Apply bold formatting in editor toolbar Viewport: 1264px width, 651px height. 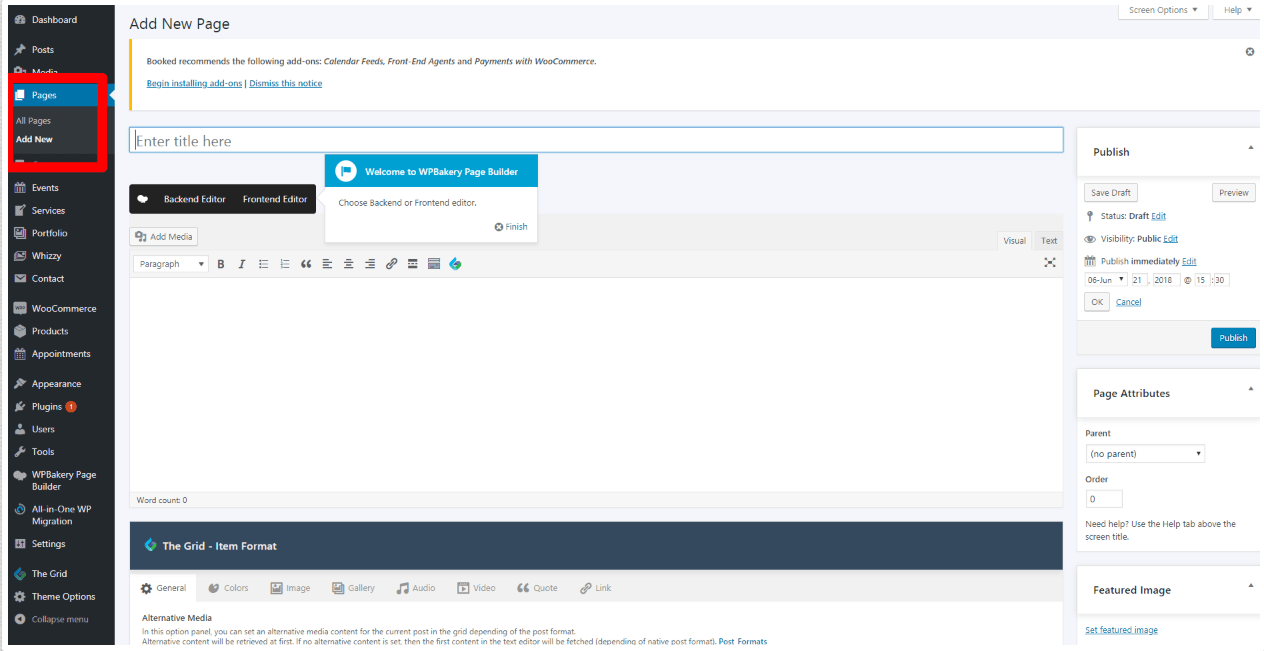(220, 264)
